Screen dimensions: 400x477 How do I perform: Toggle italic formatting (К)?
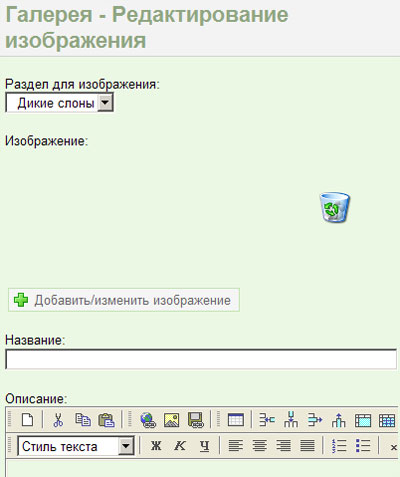click(180, 446)
